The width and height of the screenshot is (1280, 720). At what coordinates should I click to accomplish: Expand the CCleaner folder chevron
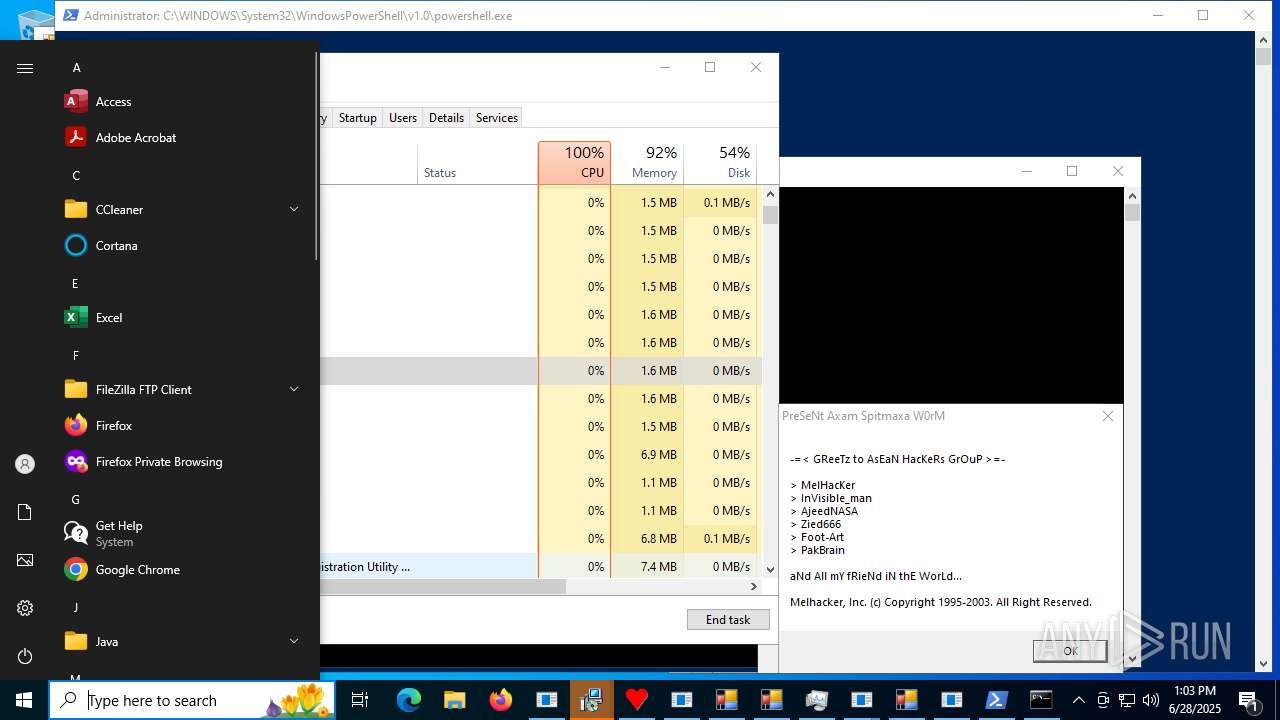pos(294,209)
